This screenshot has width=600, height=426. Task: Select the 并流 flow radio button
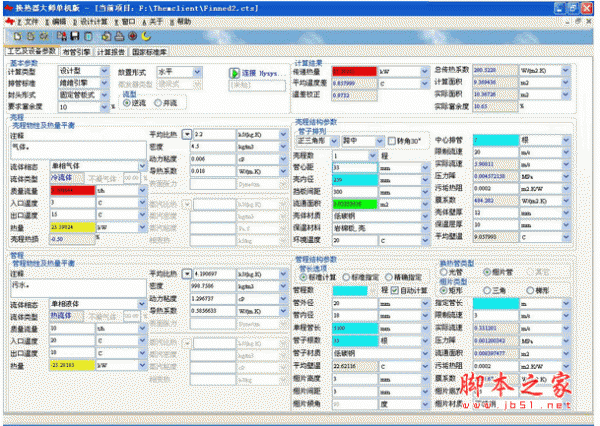(x=158, y=103)
